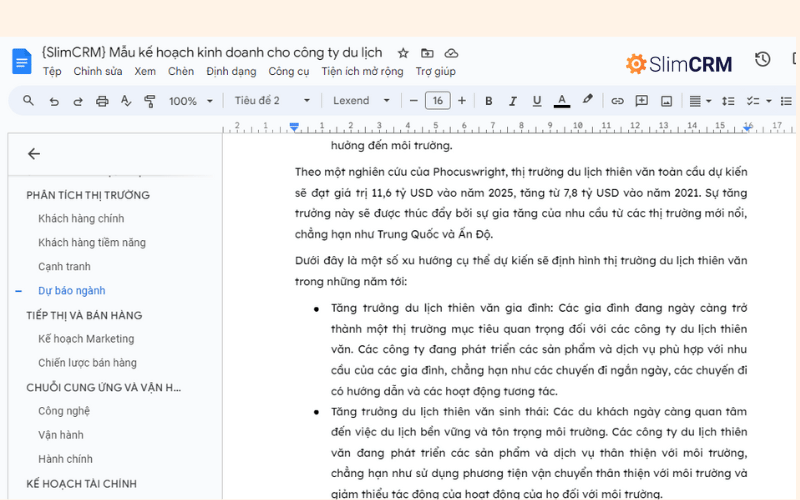Open version history clock icon
The height and width of the screenshot is (500, 800).
tap(762, 59)
